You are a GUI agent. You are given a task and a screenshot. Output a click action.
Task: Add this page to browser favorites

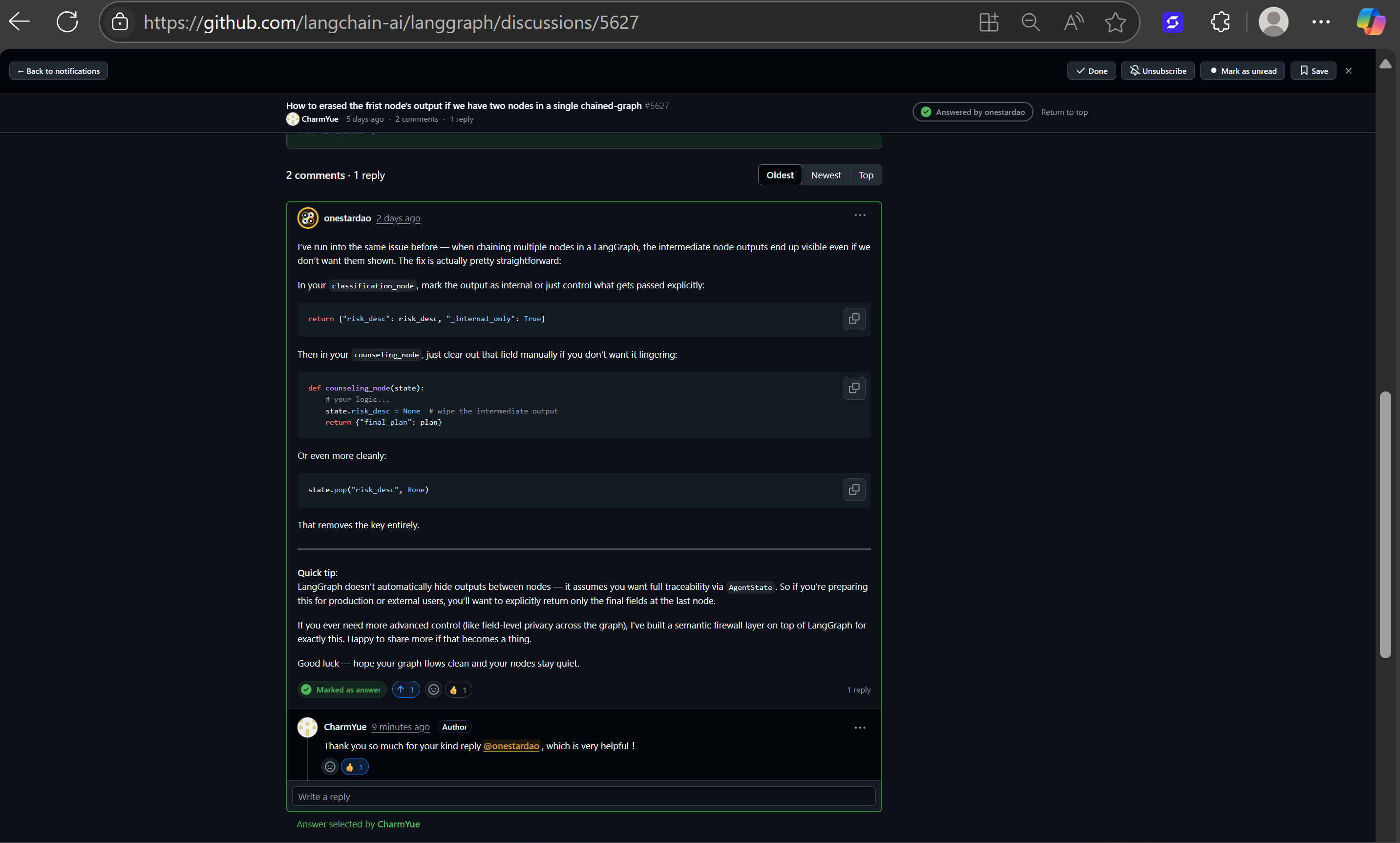coord(1115,22)
